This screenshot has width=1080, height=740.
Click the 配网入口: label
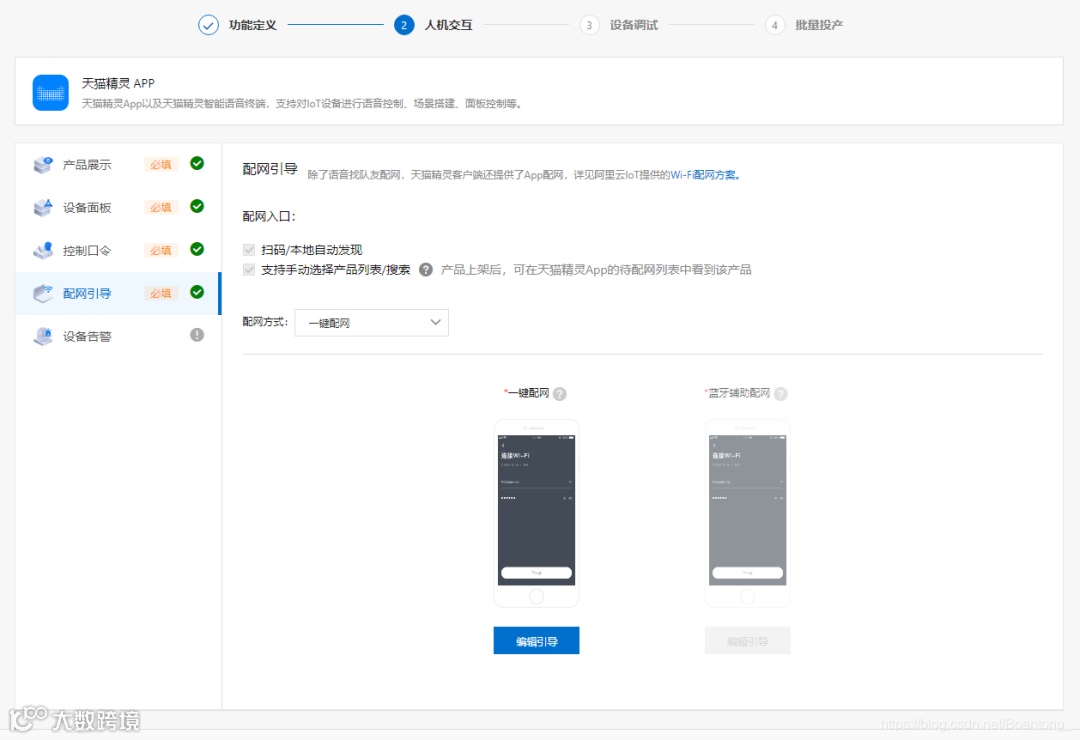click(269, 216)
